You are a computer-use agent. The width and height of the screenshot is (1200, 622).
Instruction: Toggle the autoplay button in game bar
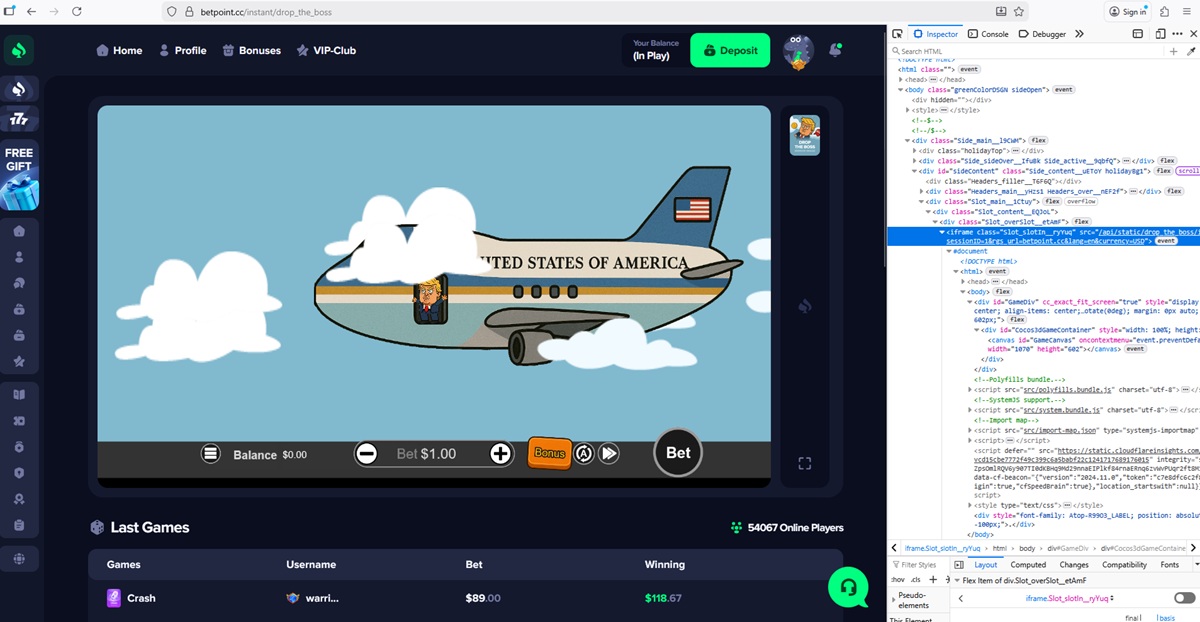coord(584,454)
